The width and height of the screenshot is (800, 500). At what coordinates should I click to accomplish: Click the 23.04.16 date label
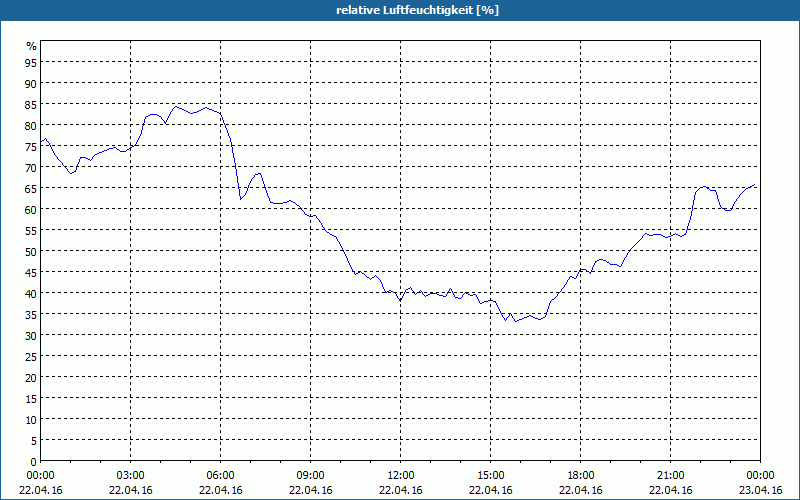point(760,490)
